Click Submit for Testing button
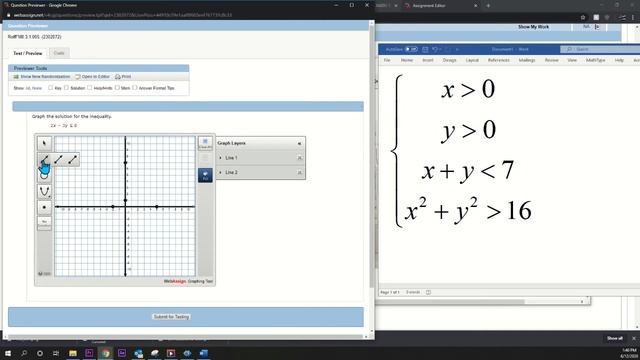640x360 pixels. pos(171,317)
